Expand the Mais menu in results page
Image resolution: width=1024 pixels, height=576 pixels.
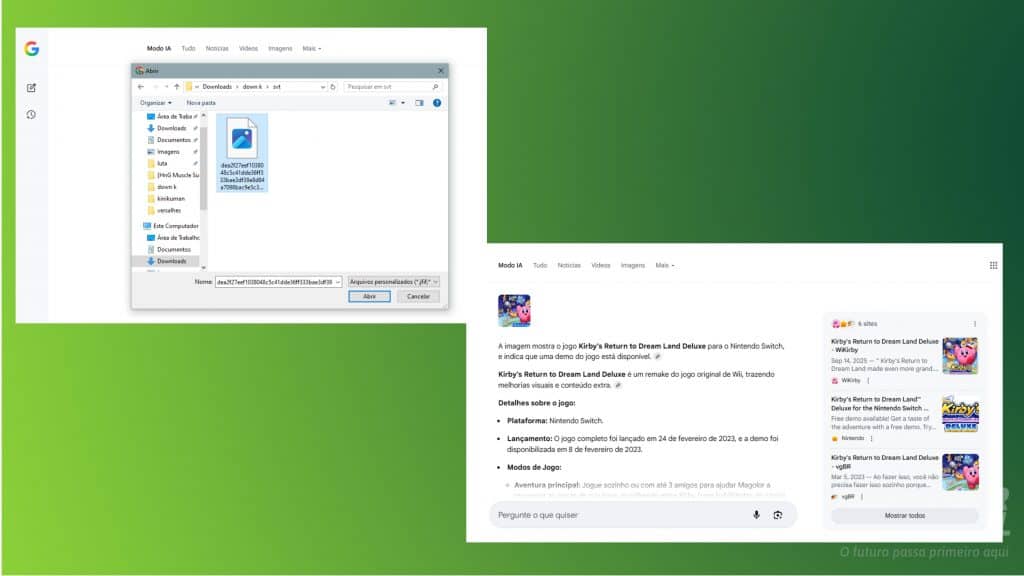(664, 265)
